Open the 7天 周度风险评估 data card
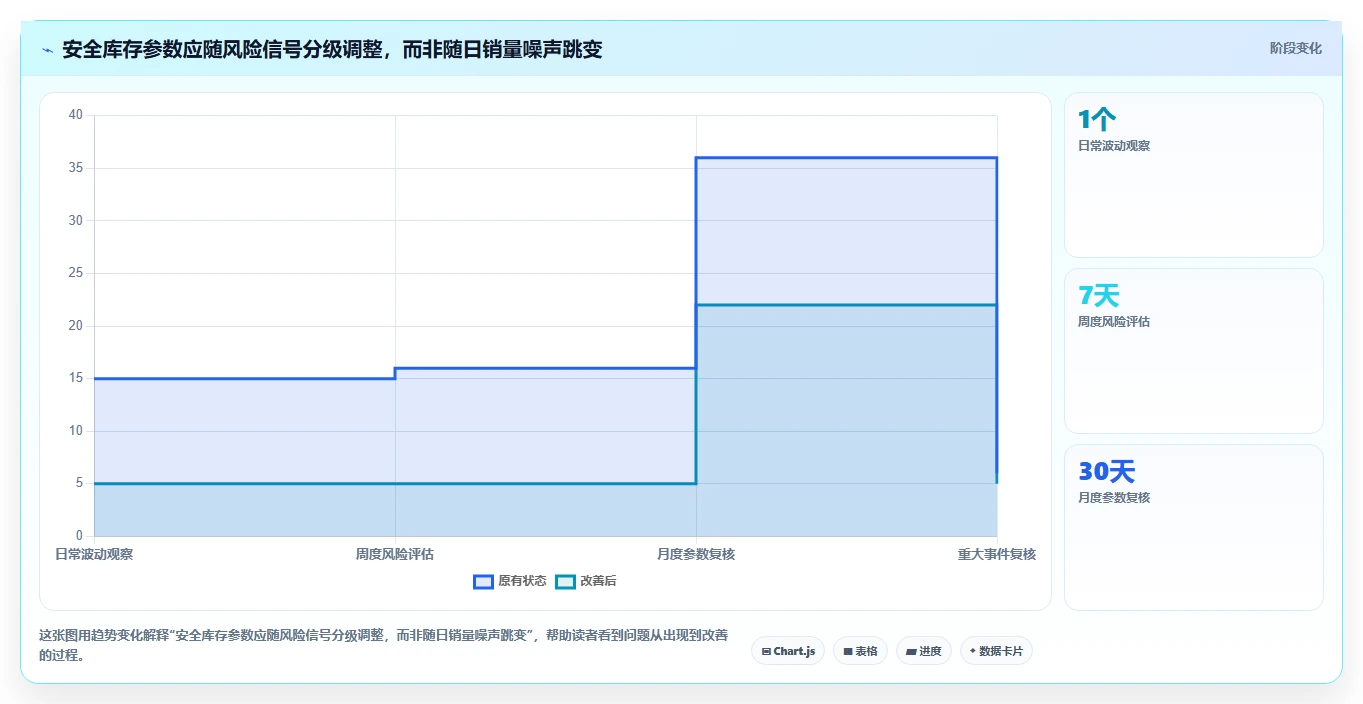The width and height of the screenshot is (1363, 704). click(1193, 351)
